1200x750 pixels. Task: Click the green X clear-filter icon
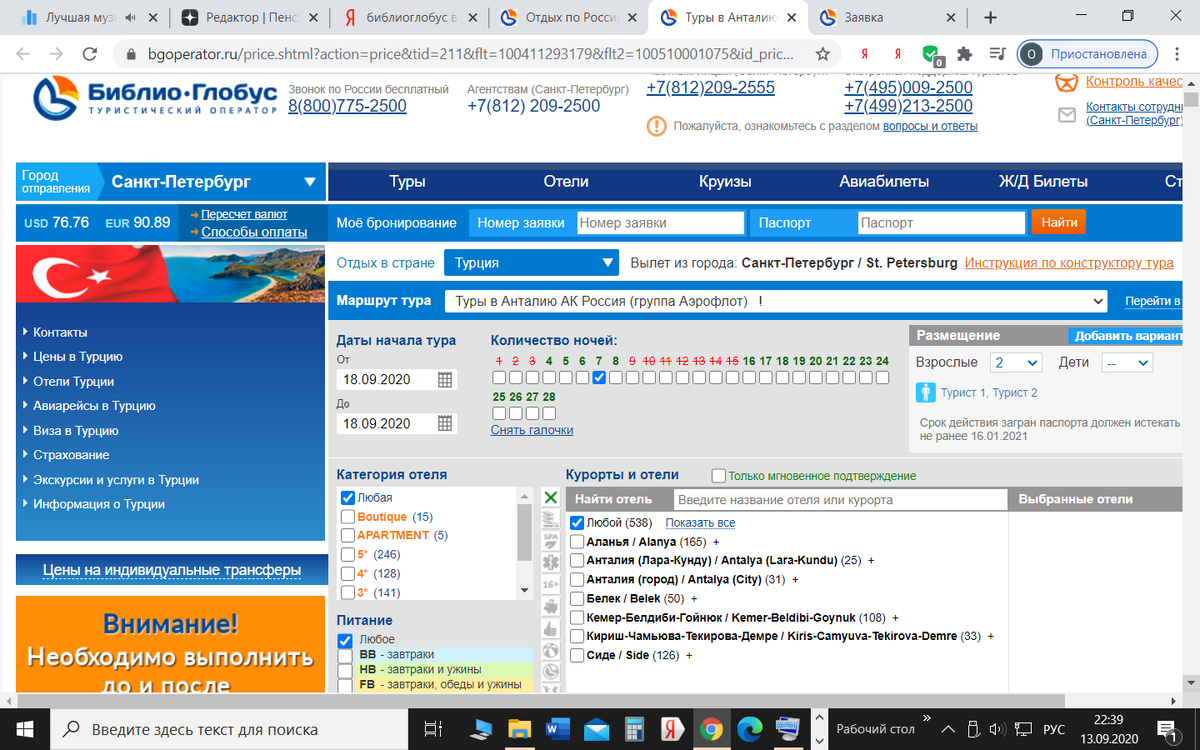(550, 497)
